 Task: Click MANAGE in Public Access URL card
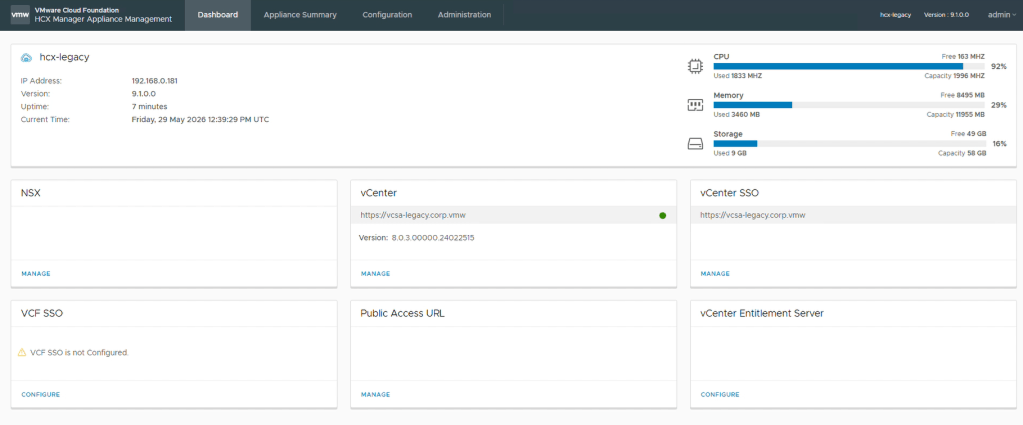pyautogui.click(x=375, y=394)
